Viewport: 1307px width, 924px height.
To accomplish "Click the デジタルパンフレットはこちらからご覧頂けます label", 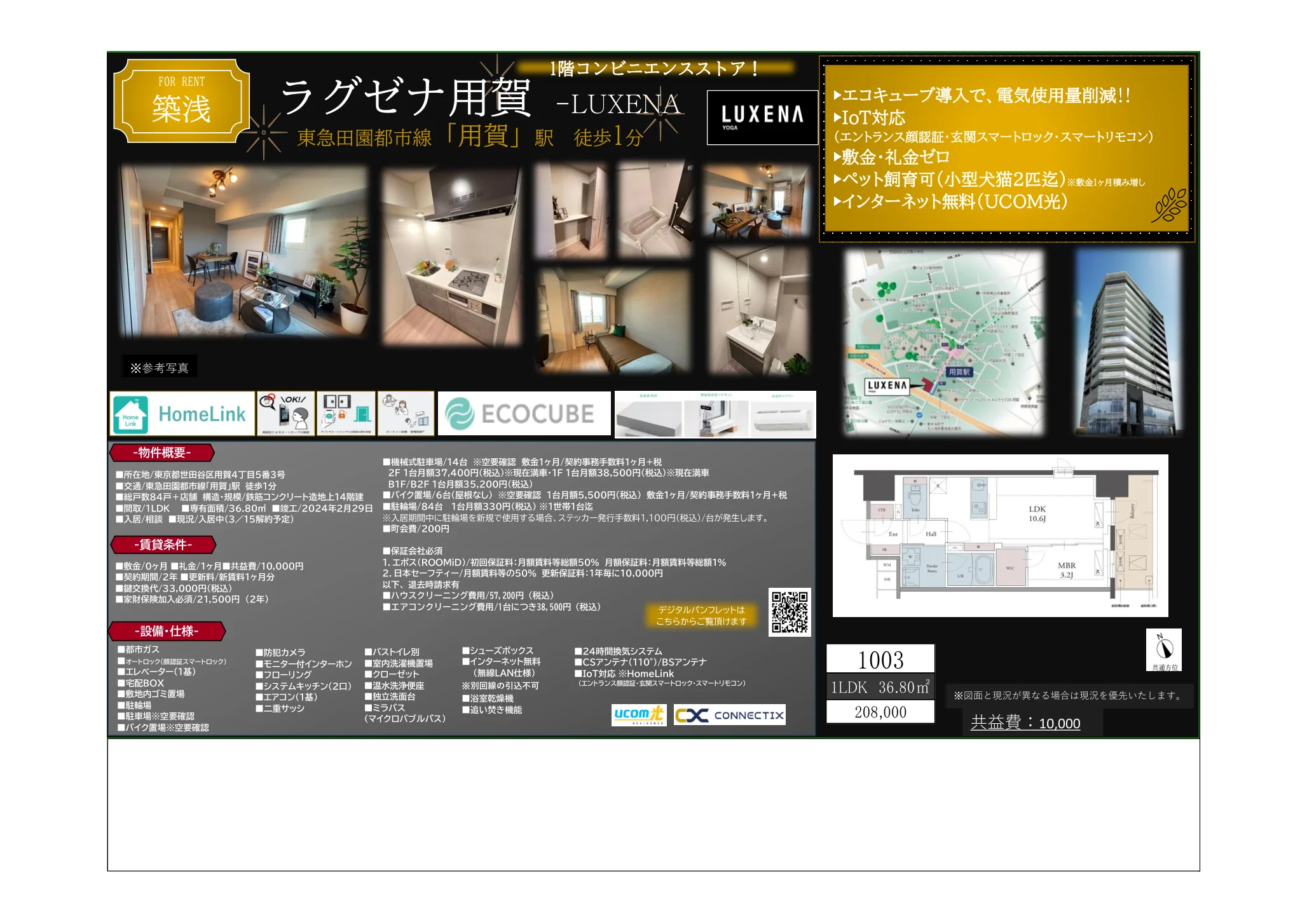I will (701, 615).
